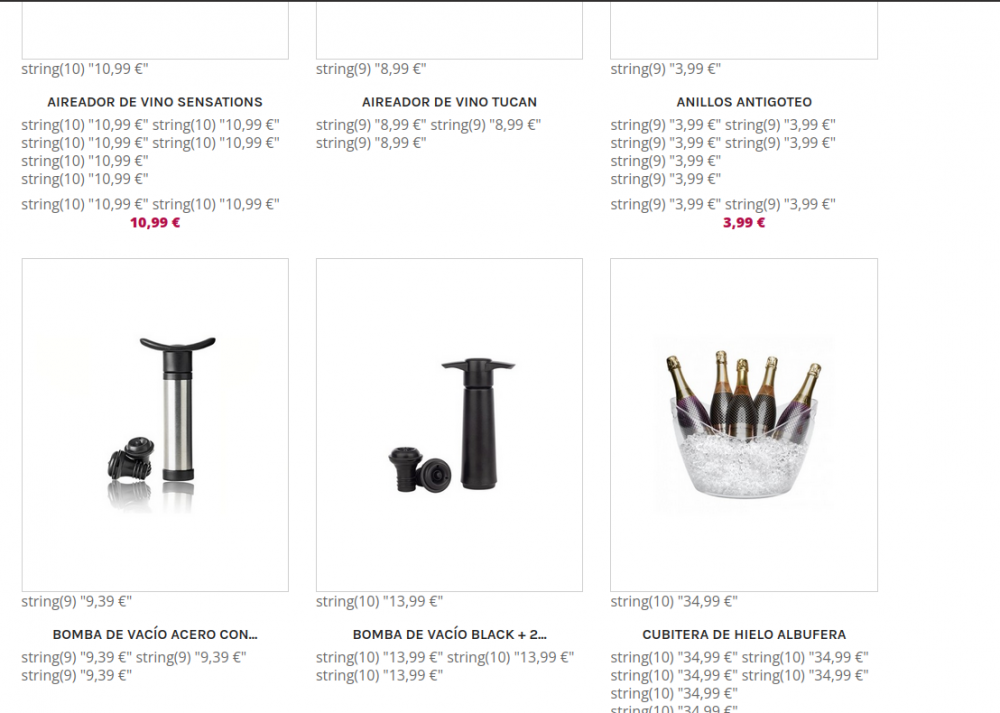Click the Aireador Sensations image frame
The width and height of the screenshot is (1000, 713).
[155, 30]
